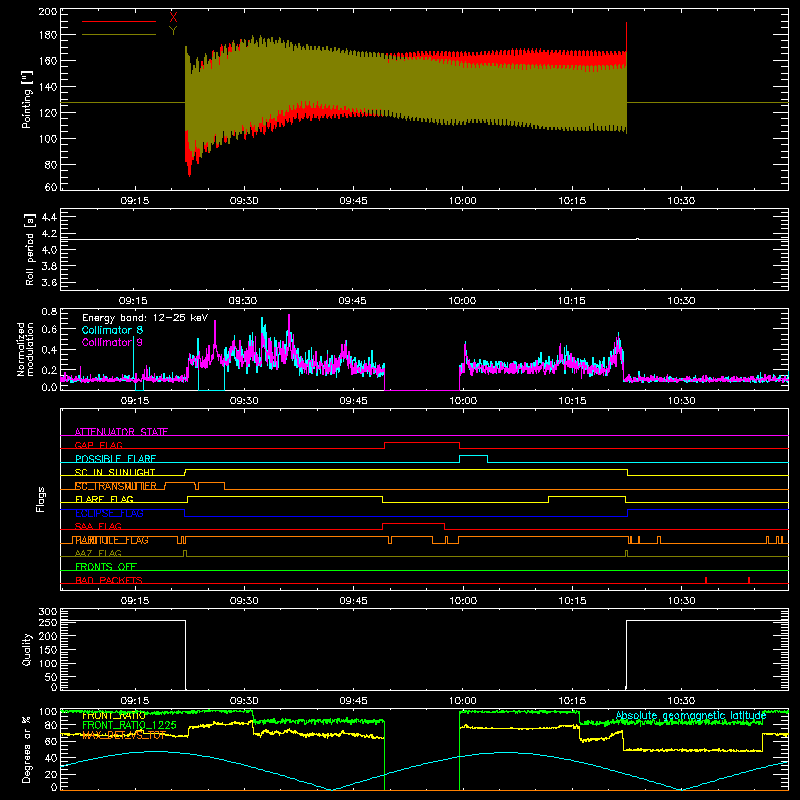
Task: Click red pointing spike at end of data
Action: pos(627,36)
